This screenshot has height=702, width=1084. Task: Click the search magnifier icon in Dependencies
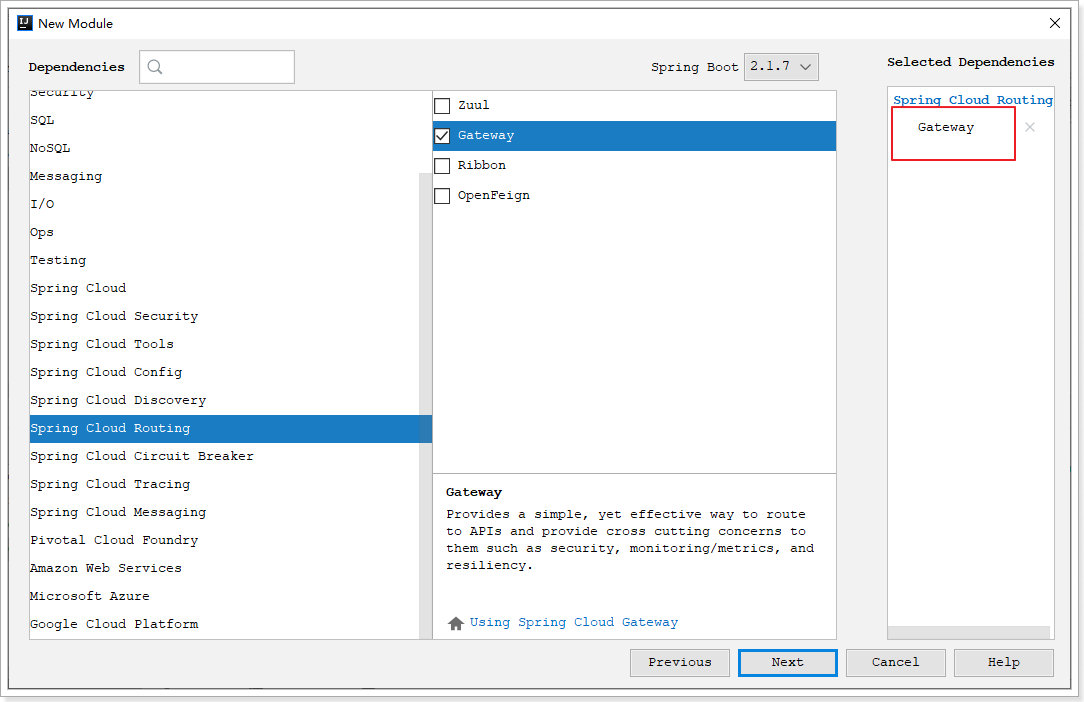coord(155,66)
